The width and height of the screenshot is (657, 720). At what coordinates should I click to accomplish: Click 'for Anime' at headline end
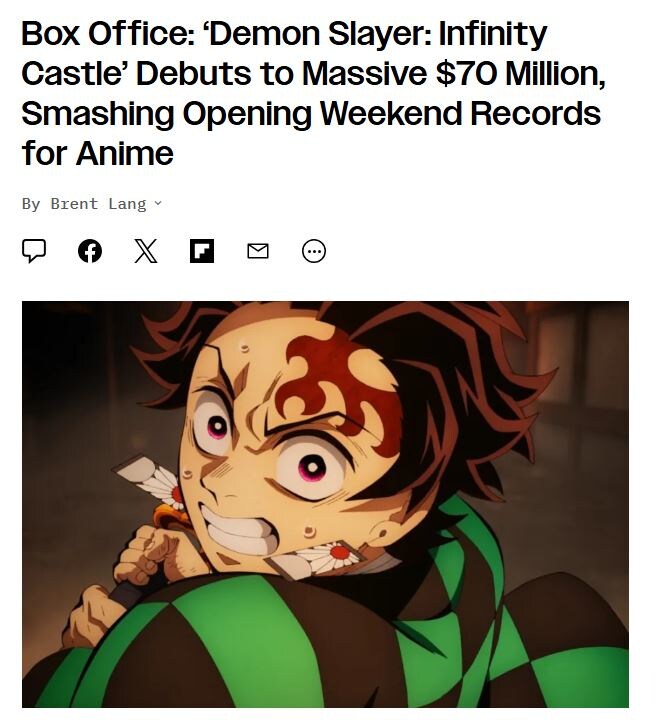(97, 153)
